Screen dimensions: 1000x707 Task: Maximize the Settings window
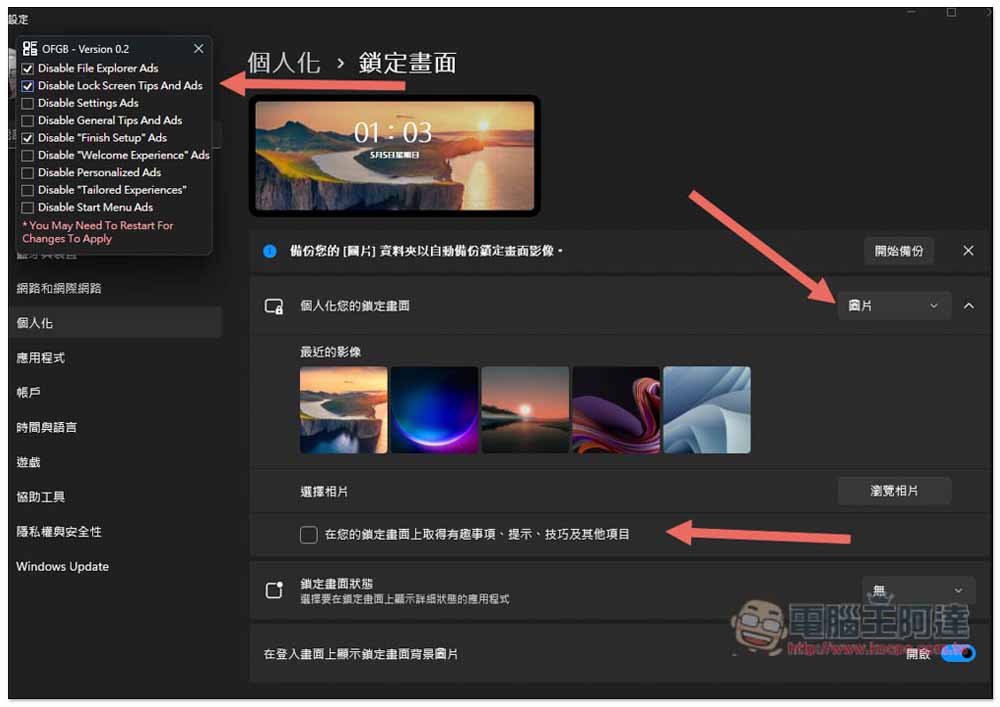point(951,12)
